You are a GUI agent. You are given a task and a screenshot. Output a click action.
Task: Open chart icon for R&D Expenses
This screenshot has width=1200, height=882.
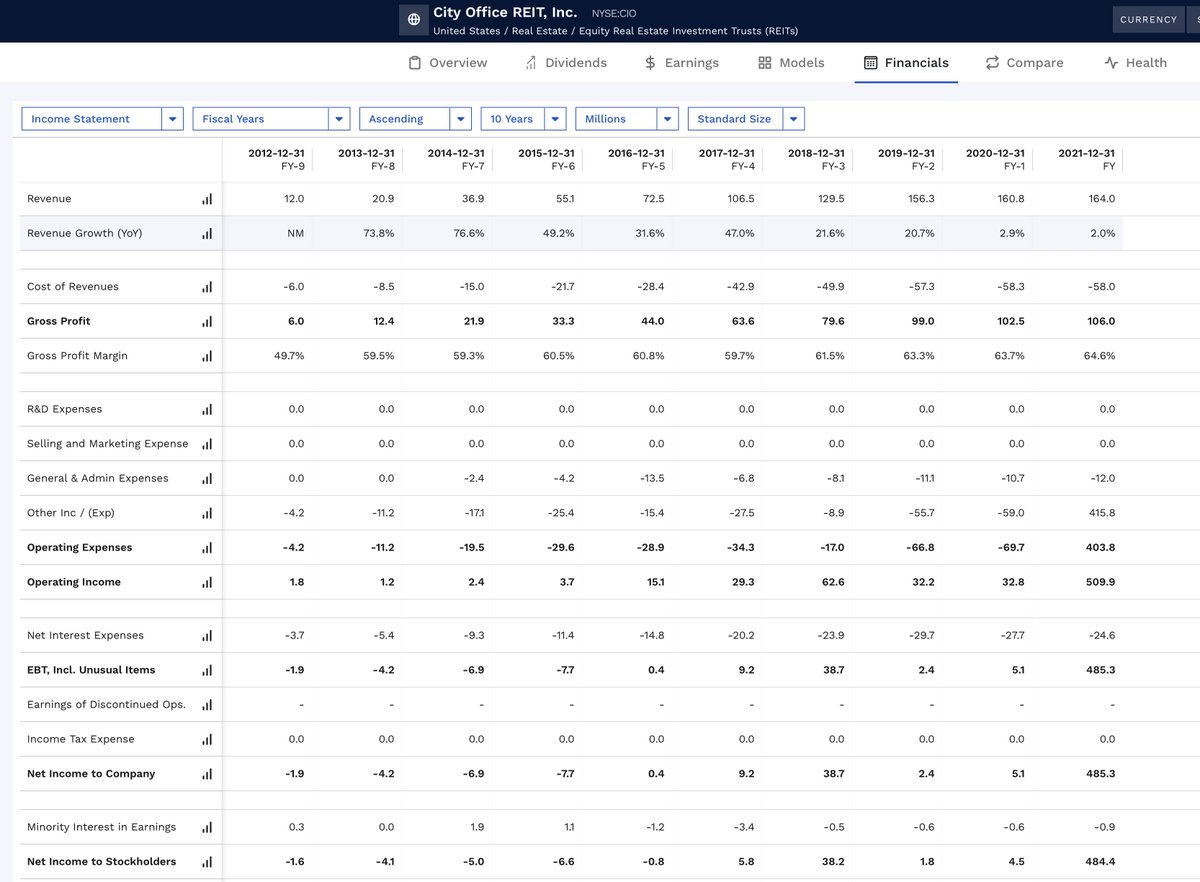(x=207, y=409)
